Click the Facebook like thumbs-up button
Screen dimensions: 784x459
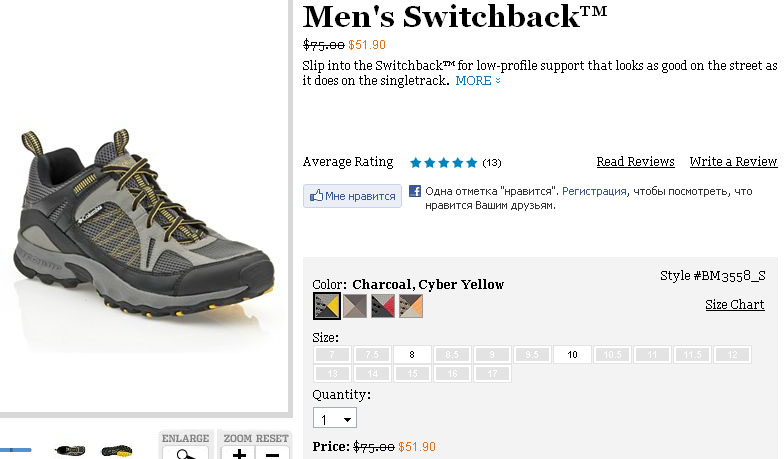pos(352,196)
